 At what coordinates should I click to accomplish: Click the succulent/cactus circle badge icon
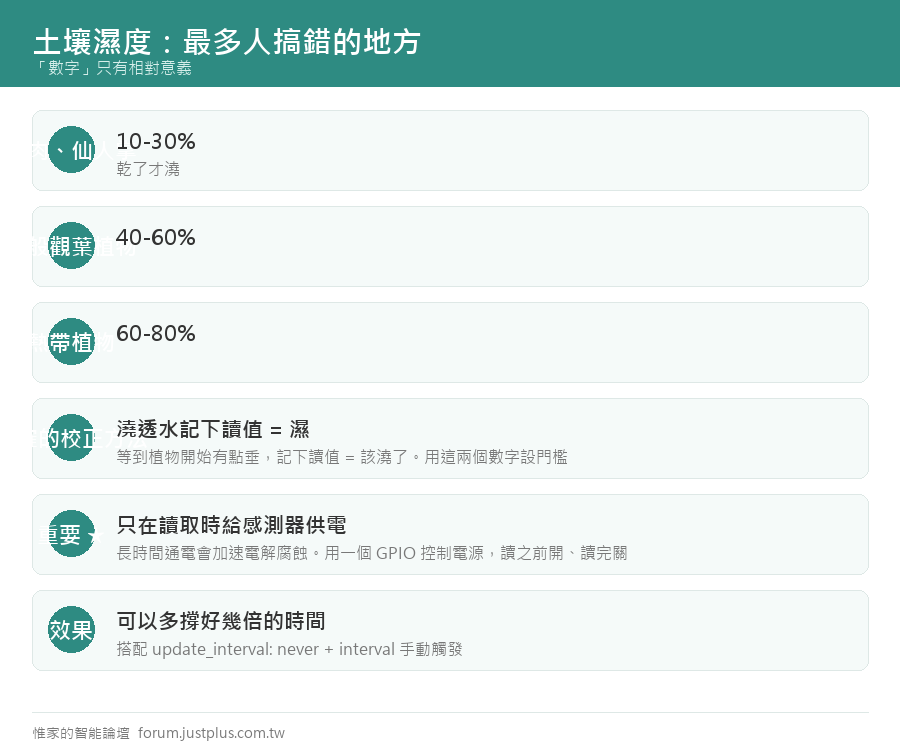tap(71, 150)
